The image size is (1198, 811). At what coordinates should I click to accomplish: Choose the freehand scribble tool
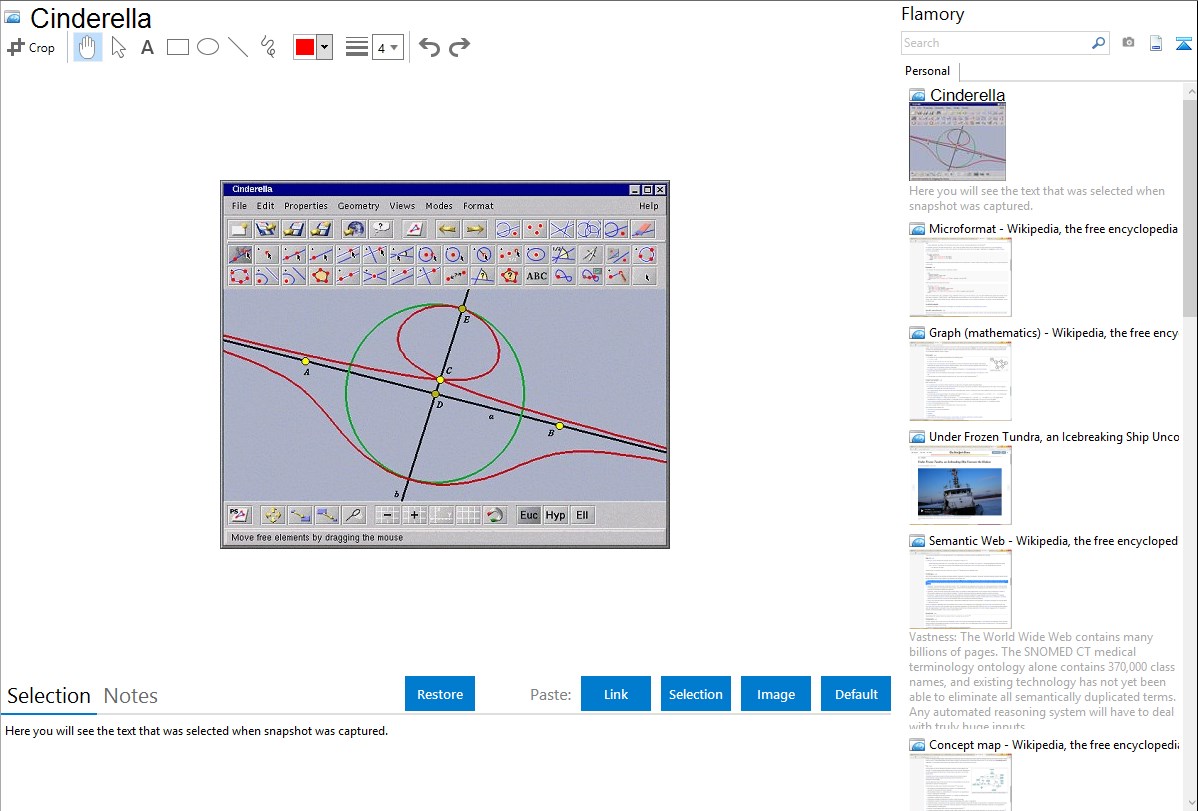coord(268,47)
